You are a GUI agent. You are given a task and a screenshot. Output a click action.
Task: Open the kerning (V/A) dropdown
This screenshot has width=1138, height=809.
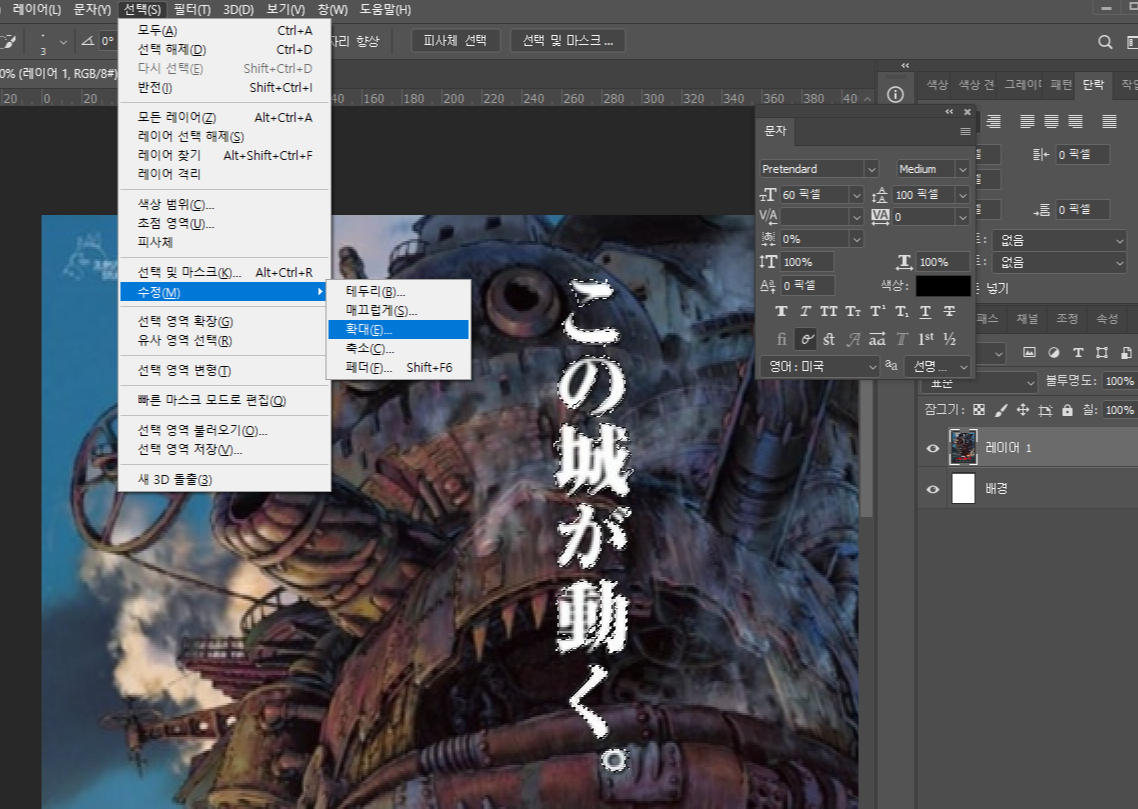coord(856,217)
